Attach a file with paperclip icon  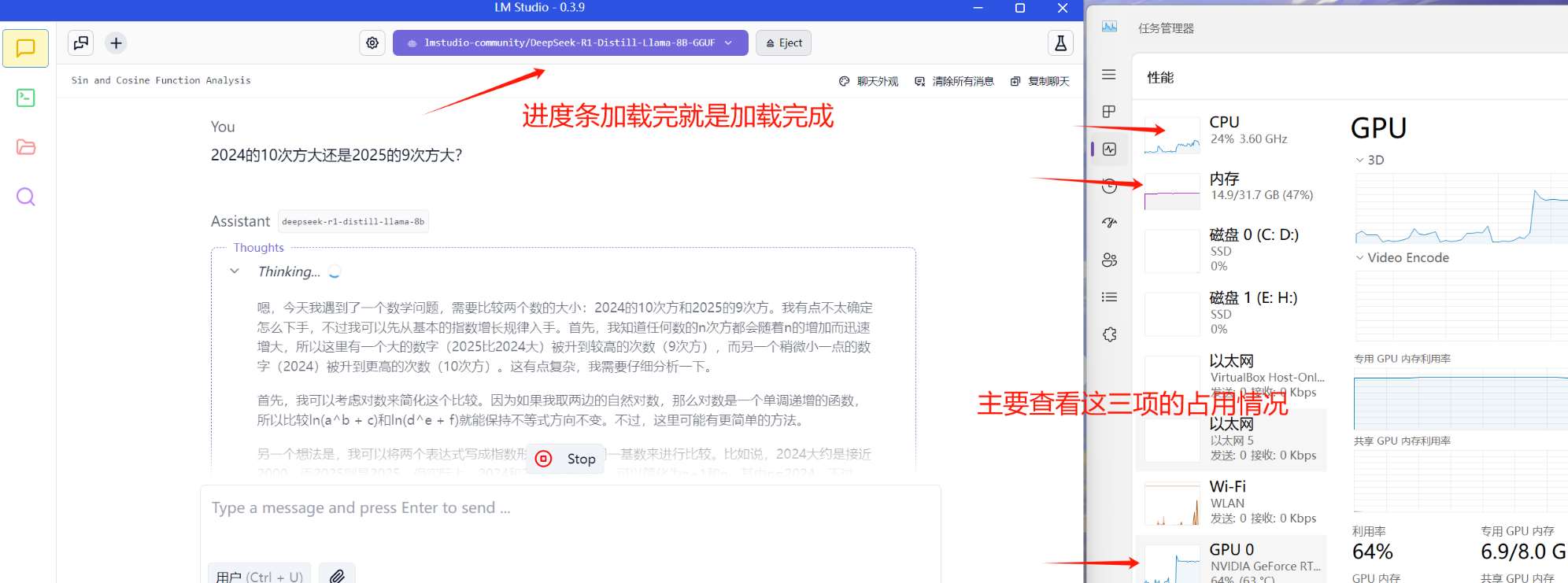pyautogui.click(x=337, y=576)
